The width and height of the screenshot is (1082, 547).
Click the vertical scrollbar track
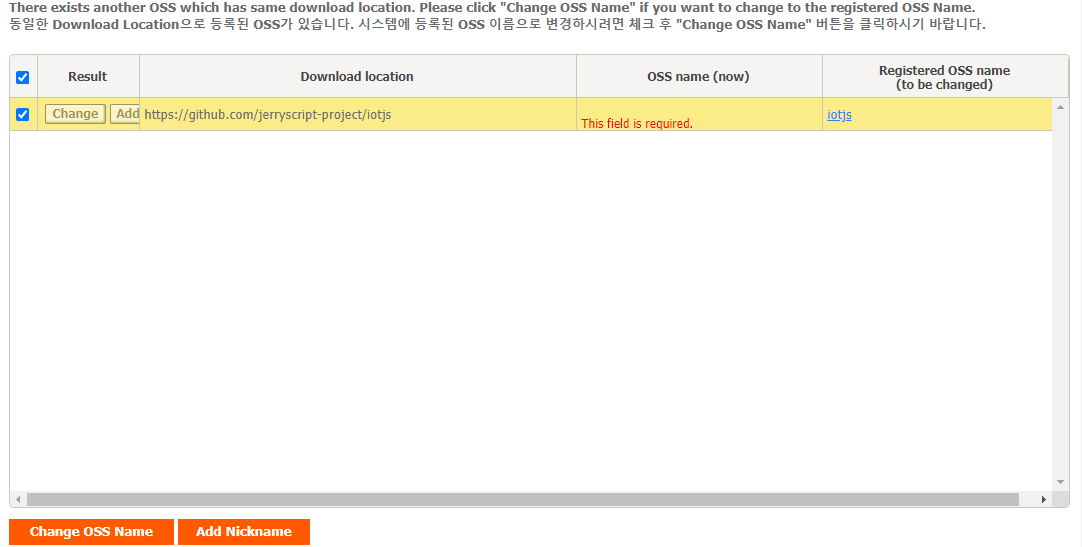coord(1060,295)
